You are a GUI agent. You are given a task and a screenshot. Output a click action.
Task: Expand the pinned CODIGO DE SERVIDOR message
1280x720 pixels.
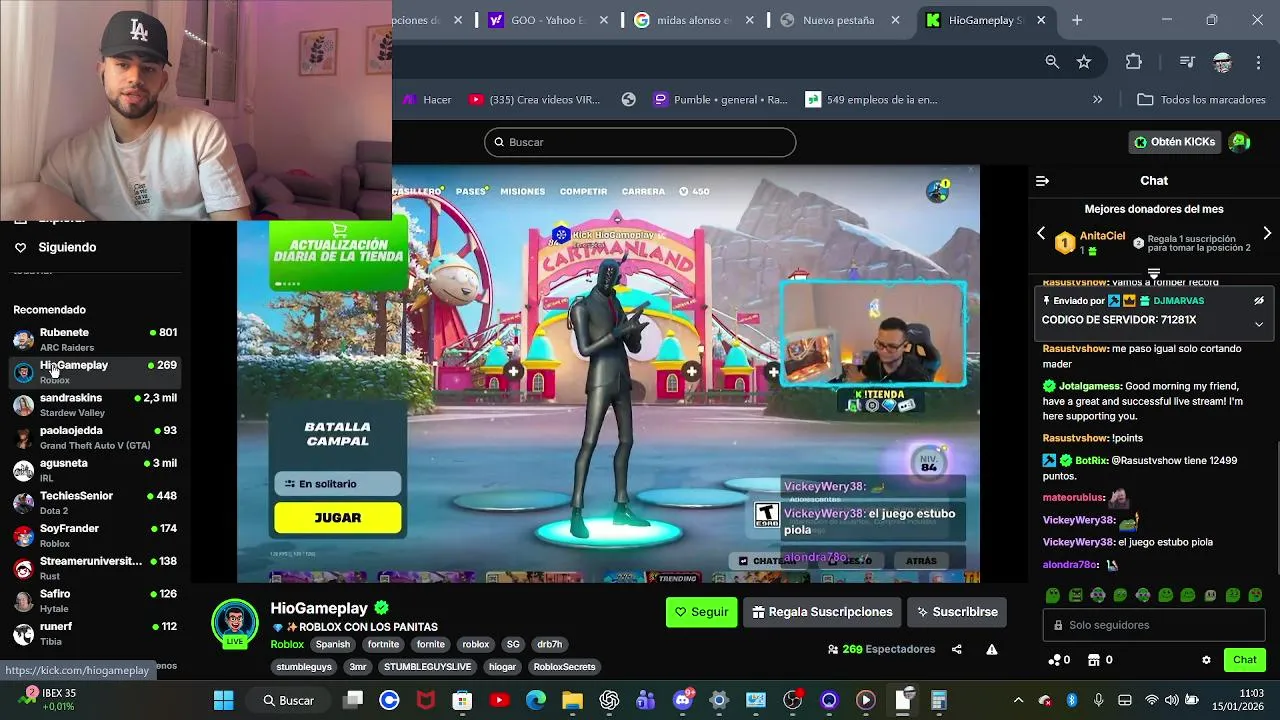click(1259, 324)
